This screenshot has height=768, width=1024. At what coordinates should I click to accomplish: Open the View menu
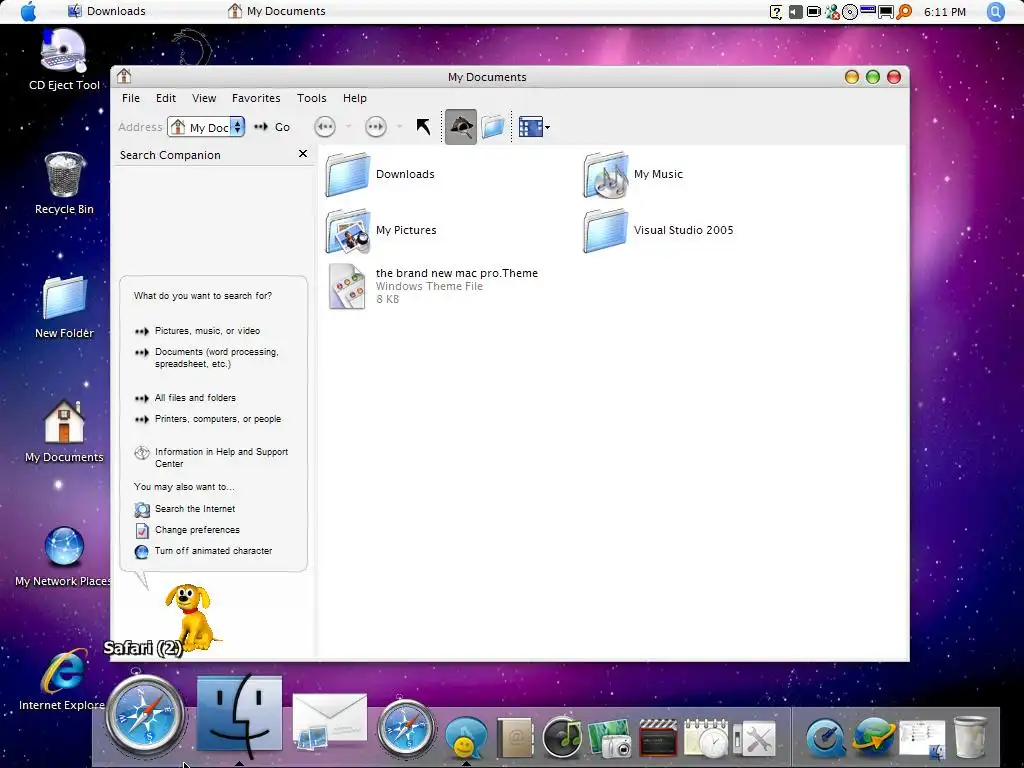click(x=204, y=98)
